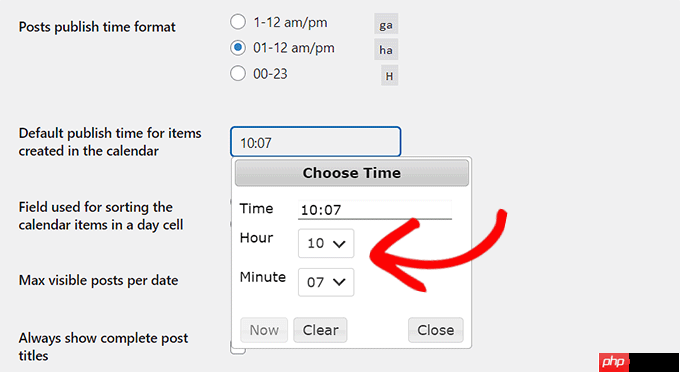The height and width of the screenshot is (372, 680).
Task: Open the Hour dropdown showing 10
Action: click(326, 243)
